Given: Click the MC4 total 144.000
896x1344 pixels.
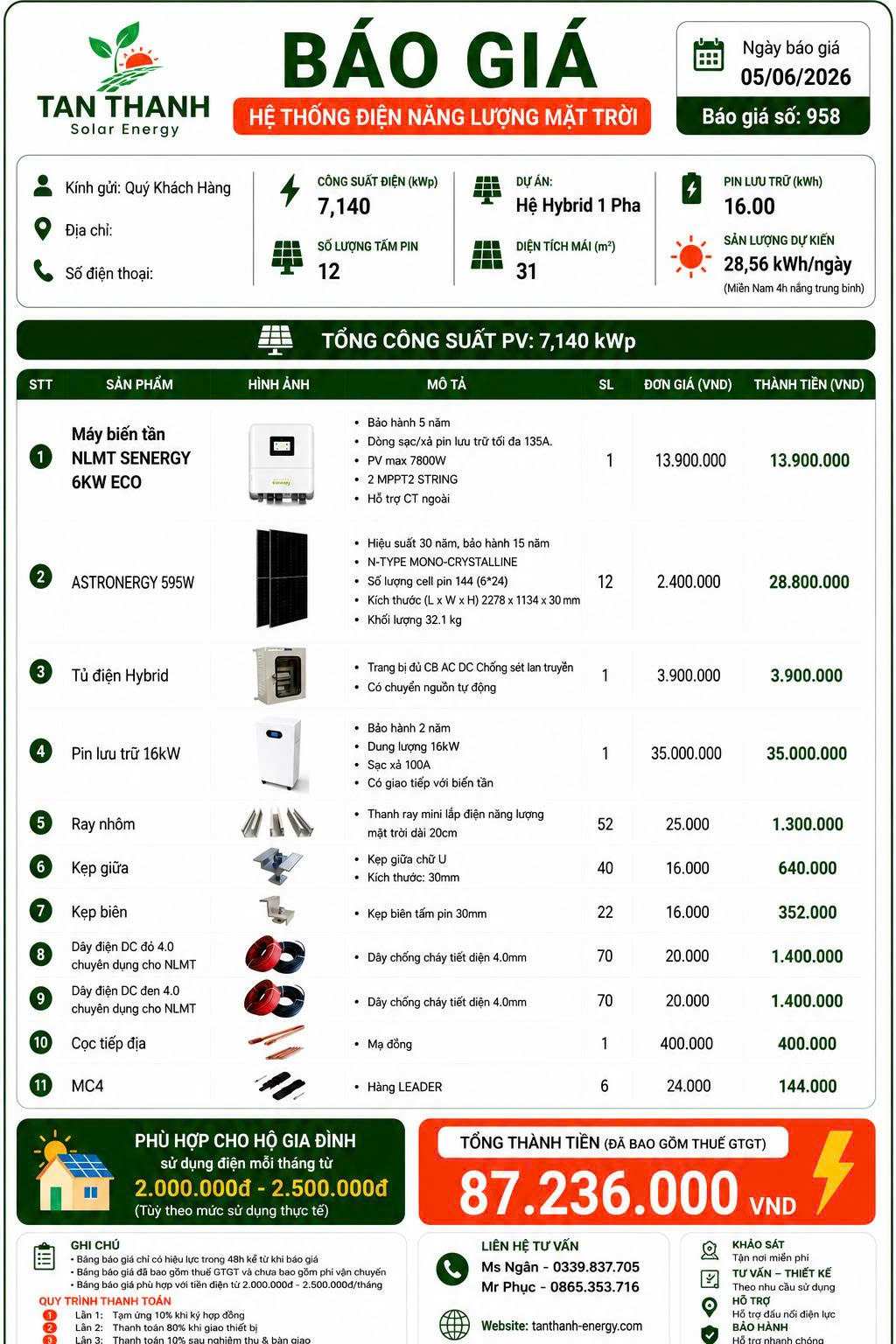Looking at the screenshot, I should [808, 1086].
